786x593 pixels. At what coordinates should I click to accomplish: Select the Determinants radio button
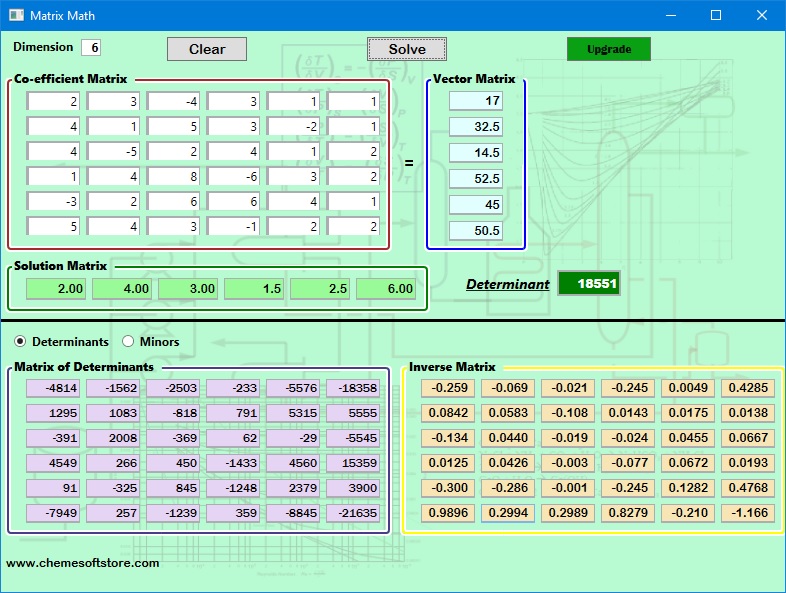(21, 342)
